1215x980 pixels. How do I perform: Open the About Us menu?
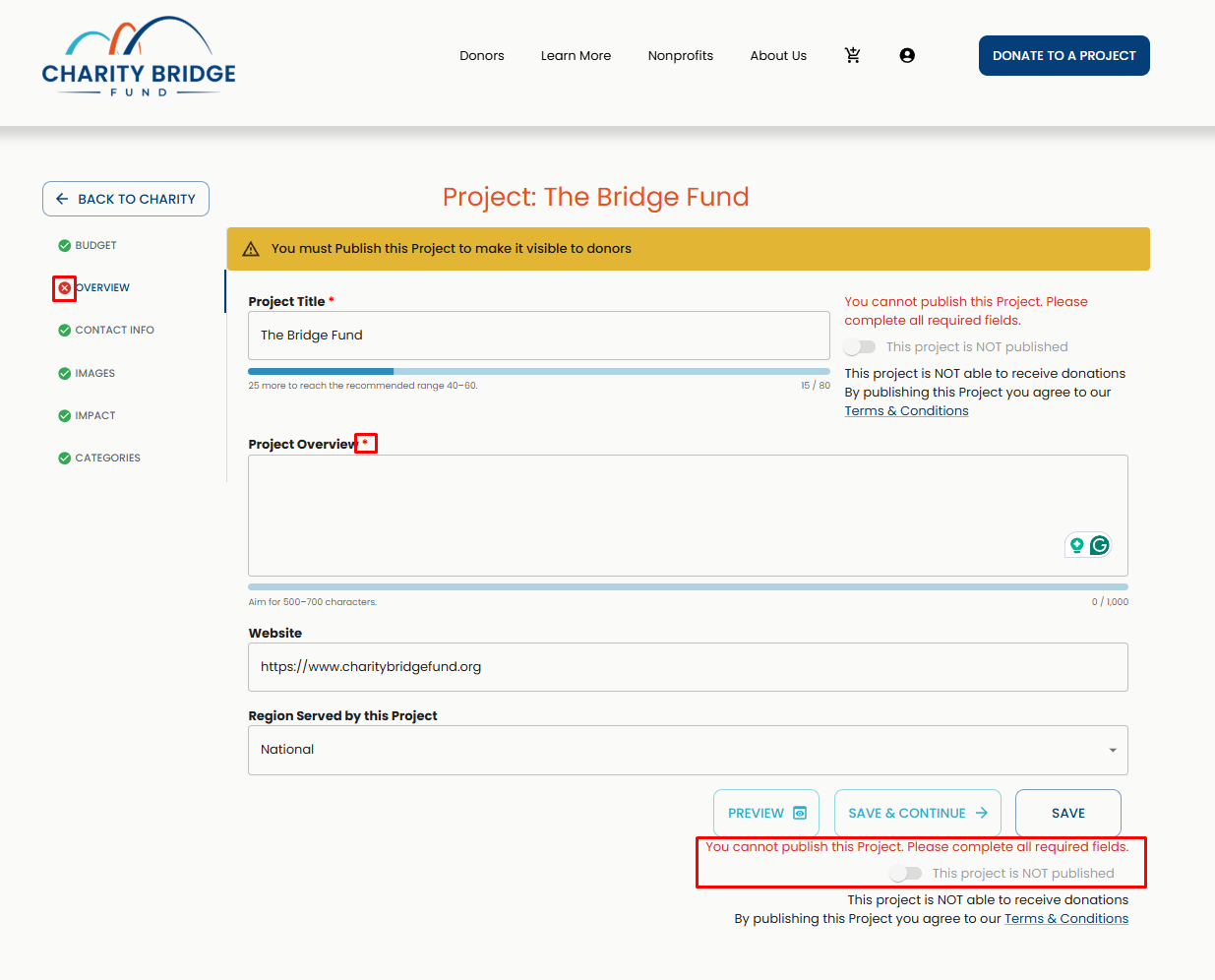[x=778, y=55]
